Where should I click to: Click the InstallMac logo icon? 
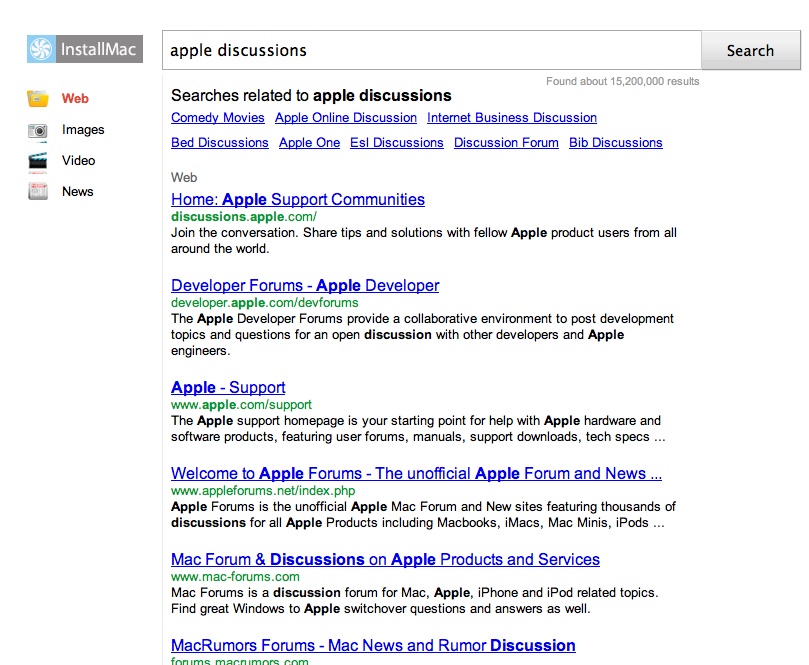pos(41,50)
